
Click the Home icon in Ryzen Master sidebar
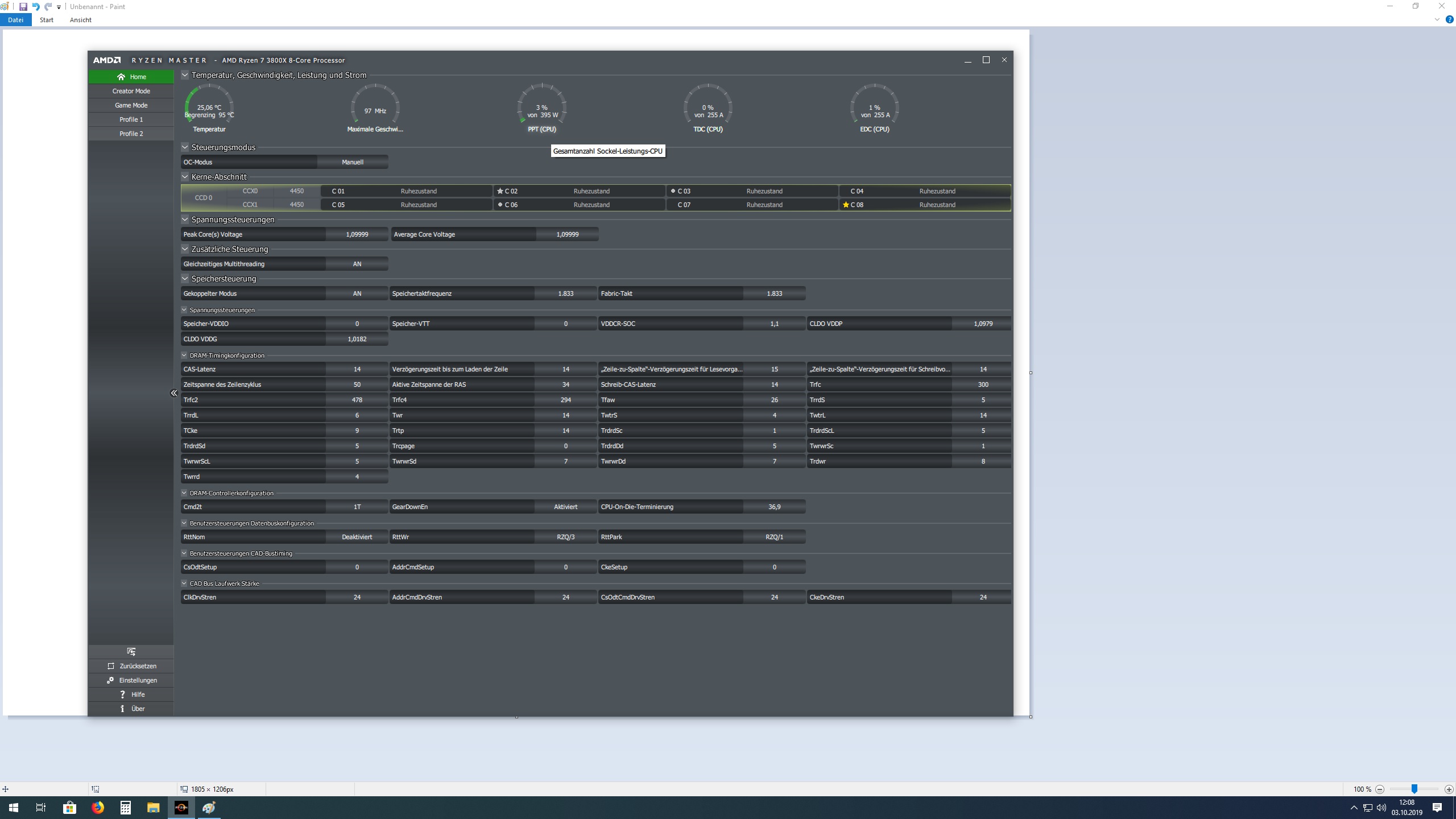(x=121, y=77)
